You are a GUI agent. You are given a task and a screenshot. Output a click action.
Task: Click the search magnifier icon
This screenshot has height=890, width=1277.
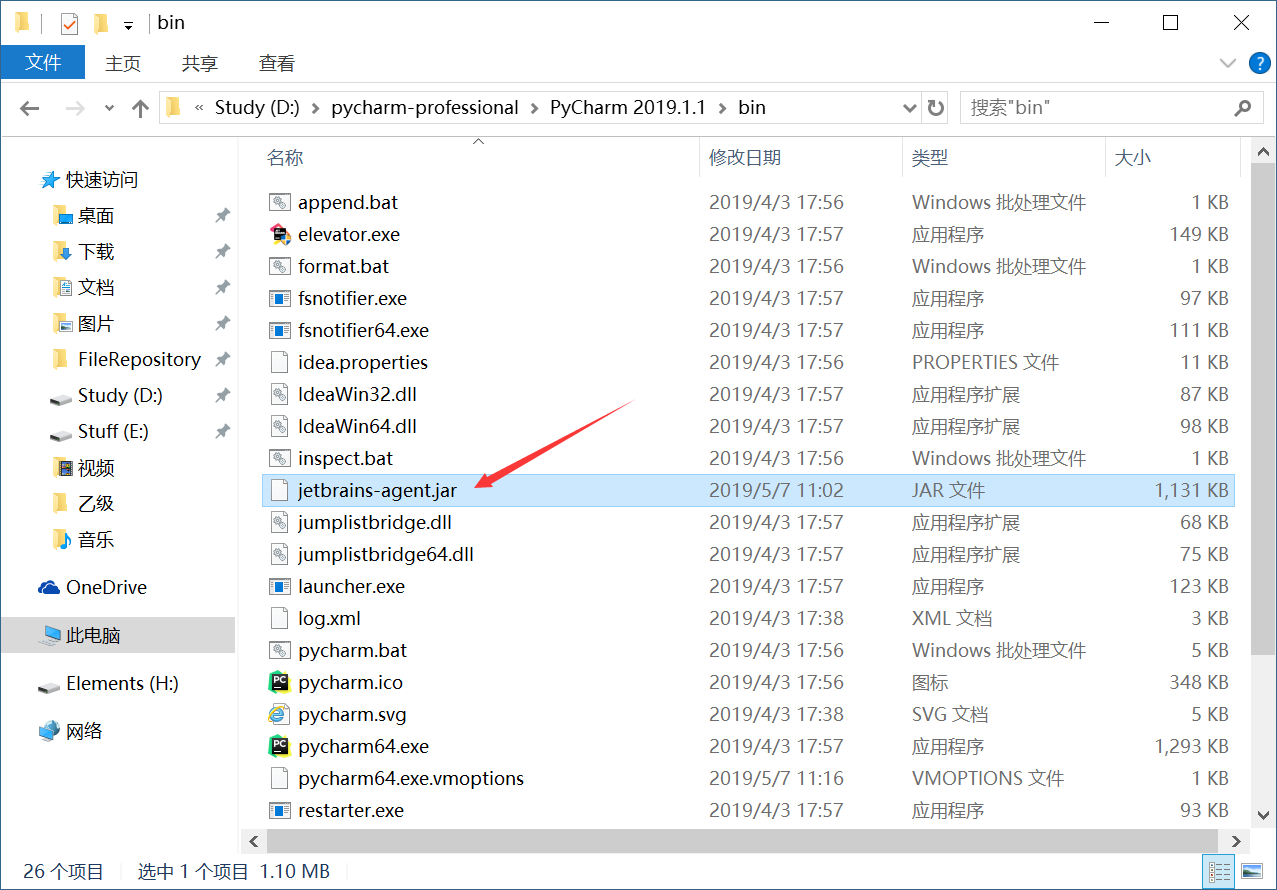pos(1243,107)
